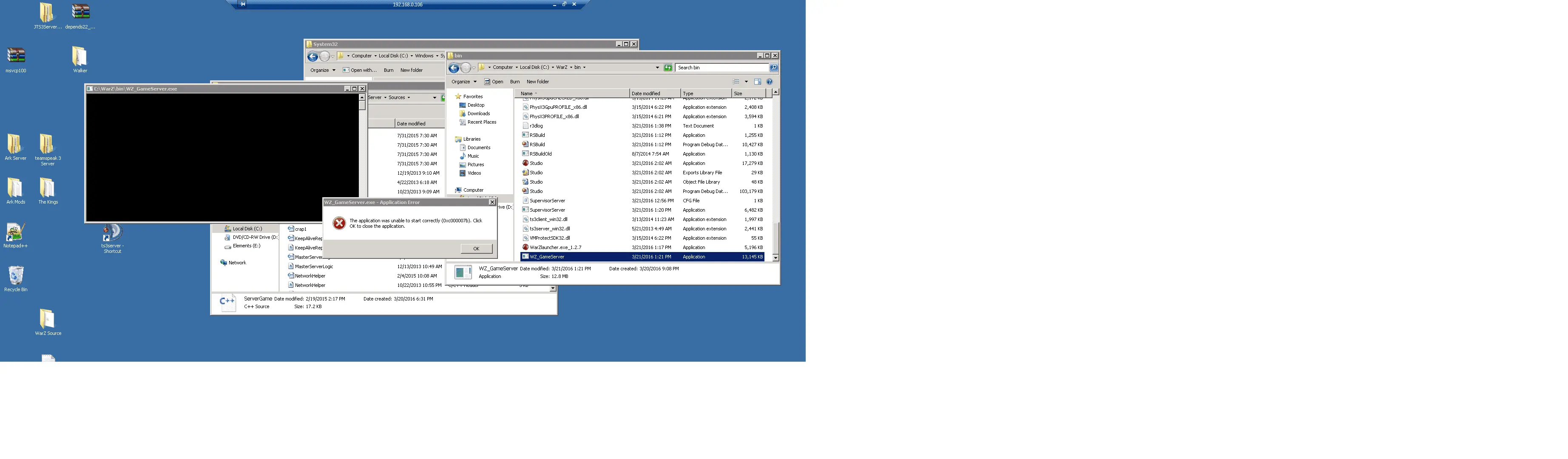The width and height of the screenshot is (1568, 459).
Task: Click the refresh icon beside bin address bar
Action: (668, 68)
